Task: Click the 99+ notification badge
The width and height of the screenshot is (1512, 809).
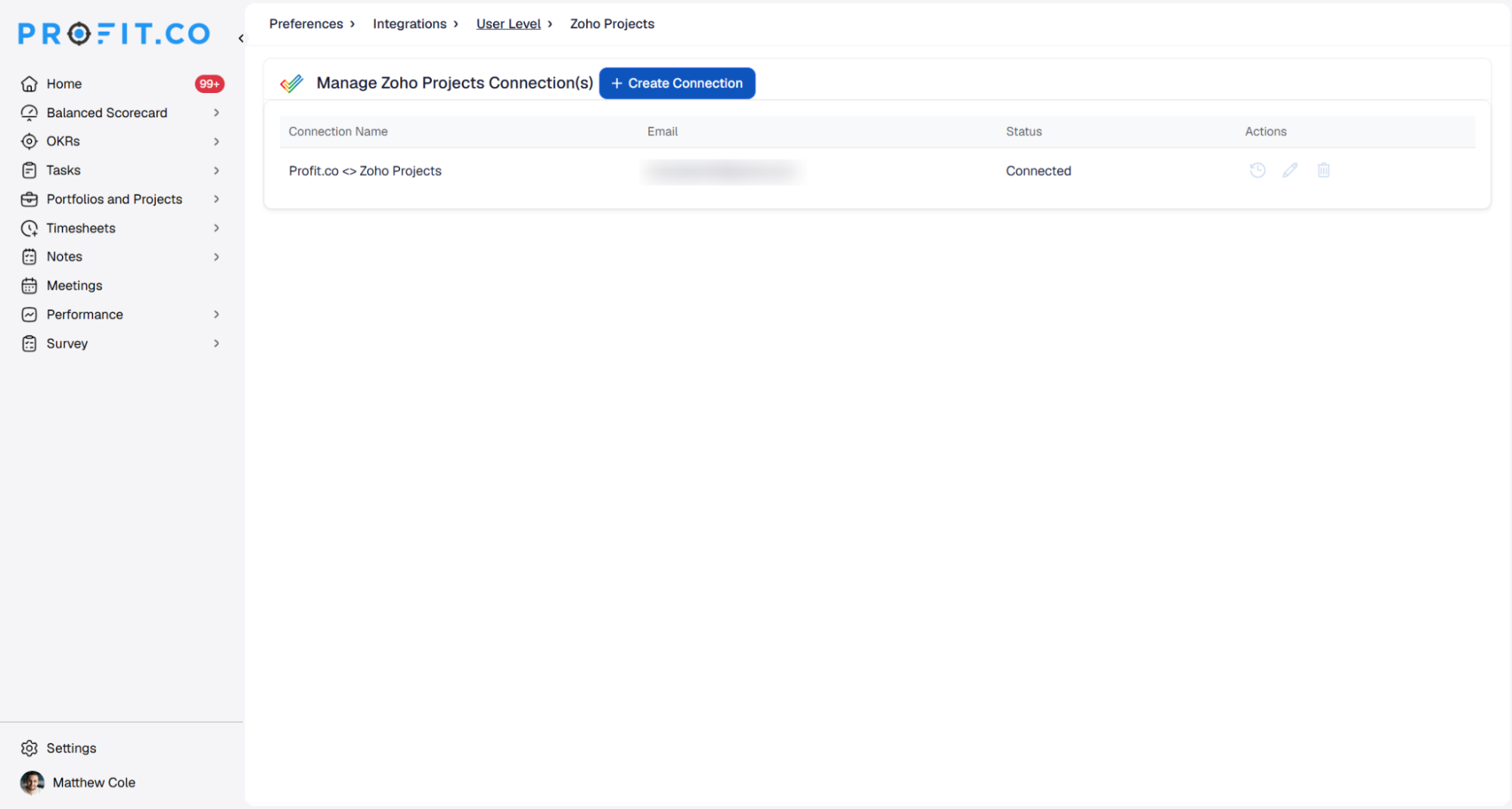Action: point(210,84)
